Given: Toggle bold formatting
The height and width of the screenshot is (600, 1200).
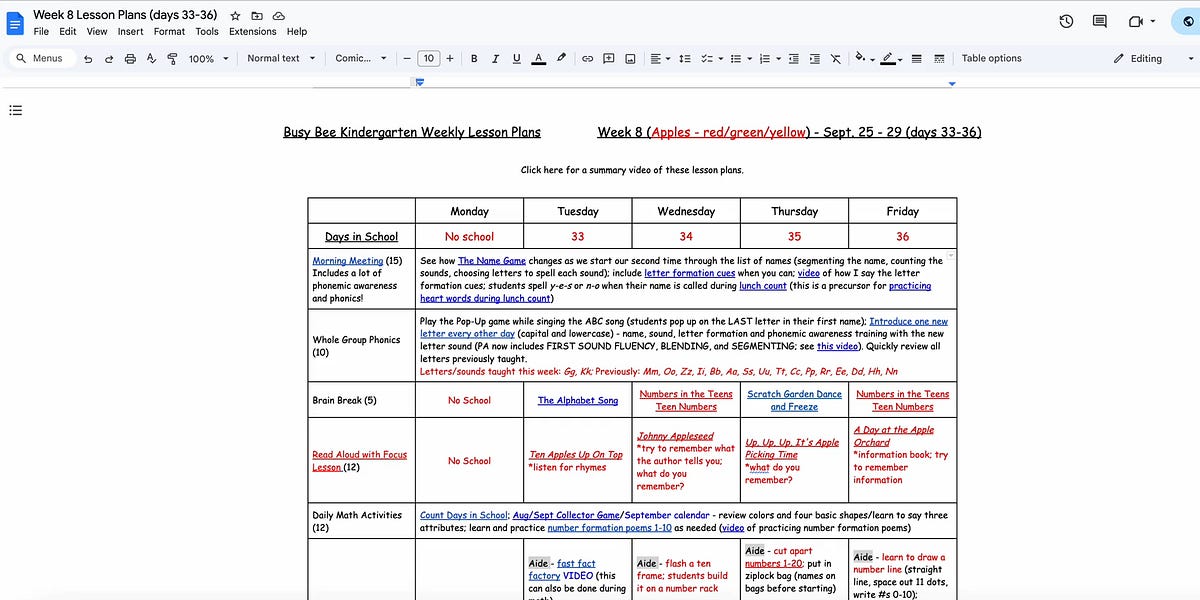Looking at the screenshot, I should (474, 58).
